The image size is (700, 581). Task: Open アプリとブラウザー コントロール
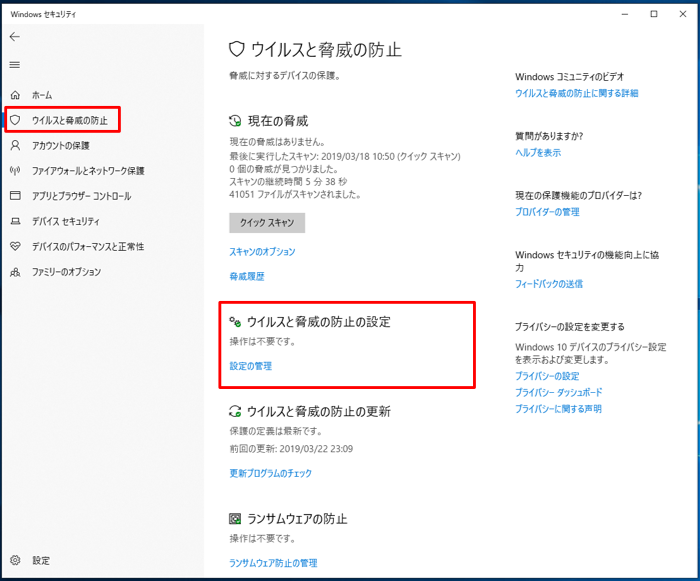[x=81, y=196]
